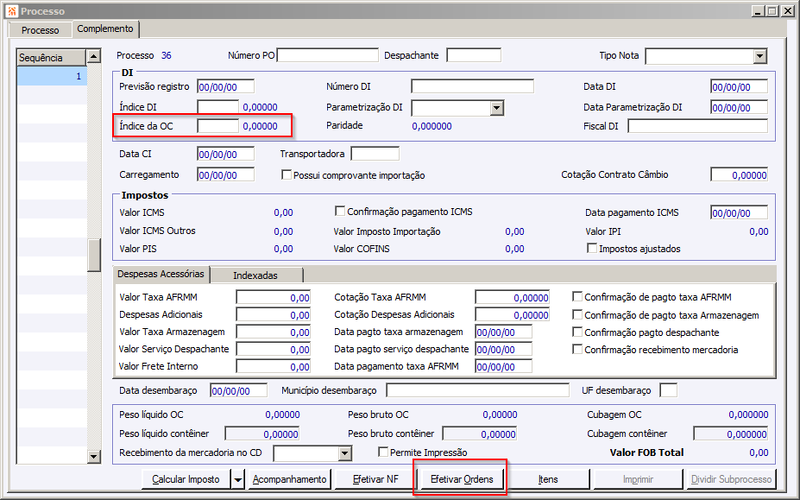The width and height of the screenshot is (800, 500).
Task: Focus the Cubagem contêiner field
Action: click(731, 434)
